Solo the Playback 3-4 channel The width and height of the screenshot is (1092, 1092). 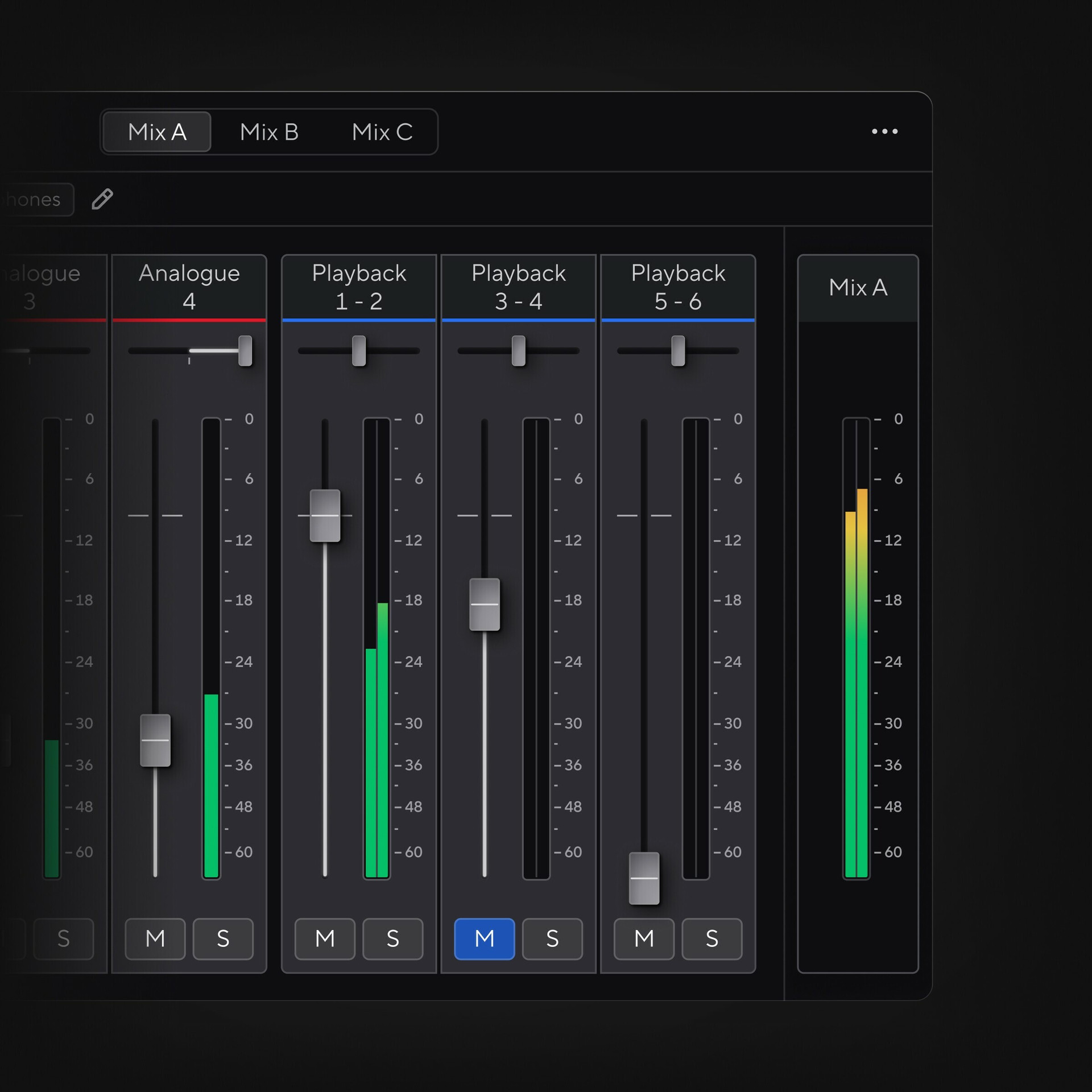552,938
